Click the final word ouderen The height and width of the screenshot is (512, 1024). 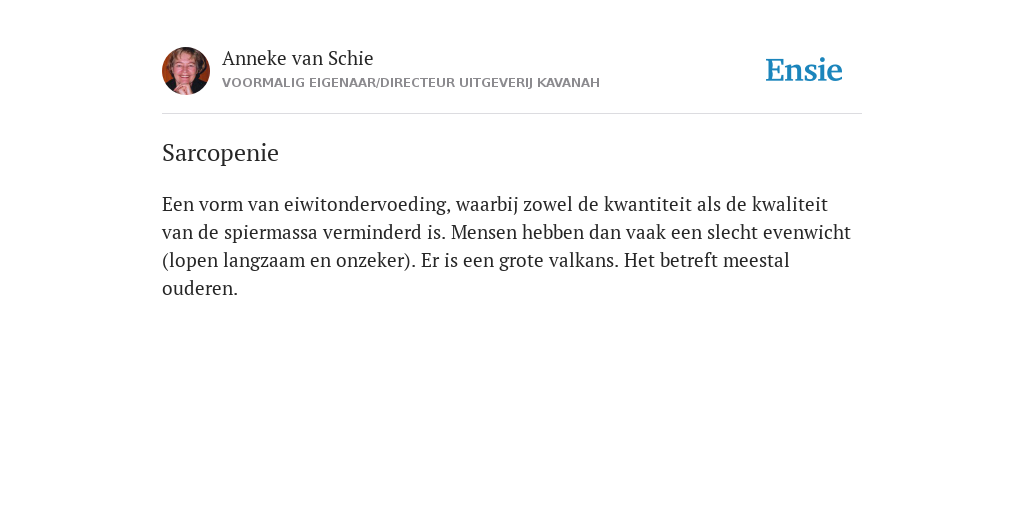[x=200, y=289]
